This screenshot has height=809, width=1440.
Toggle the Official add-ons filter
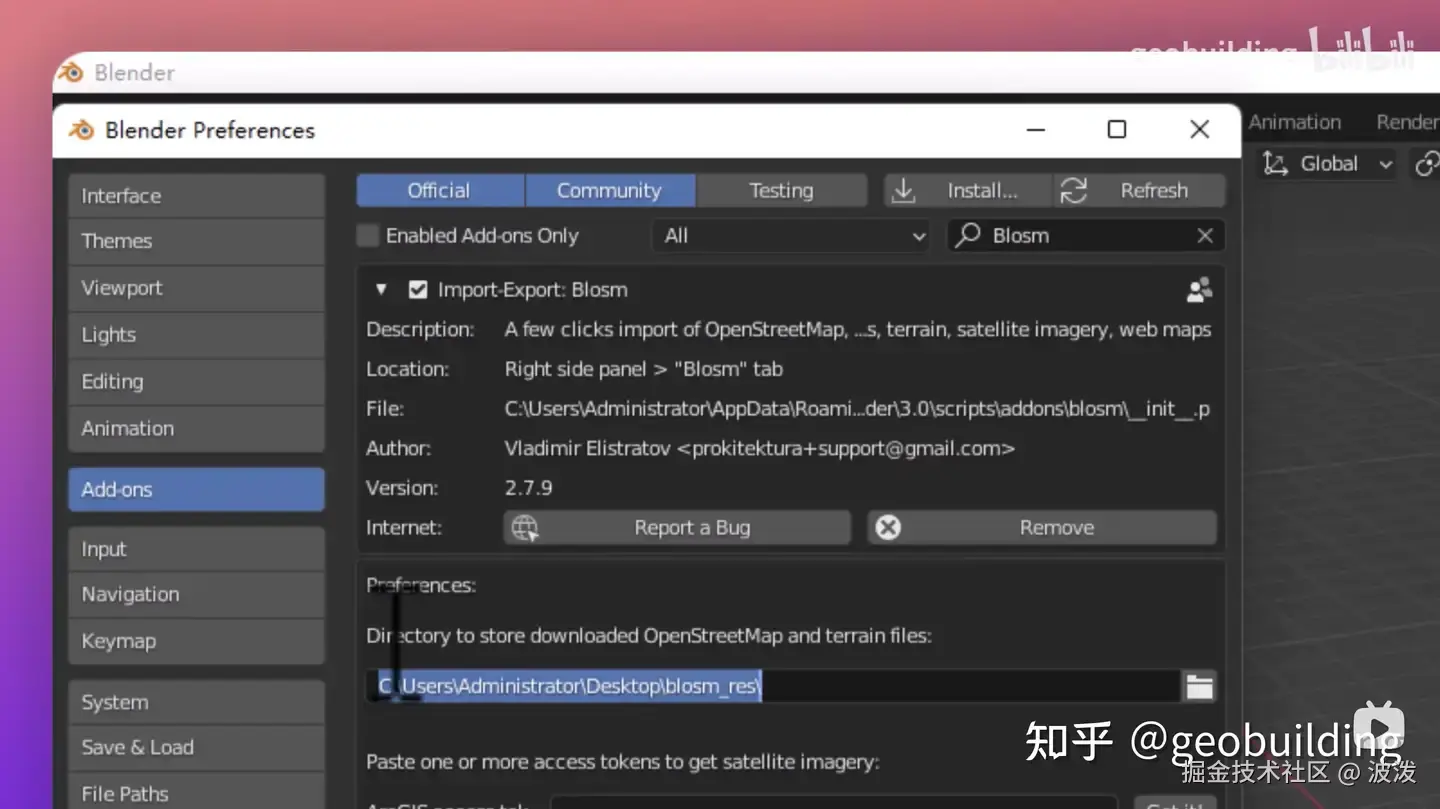point(440,190)
